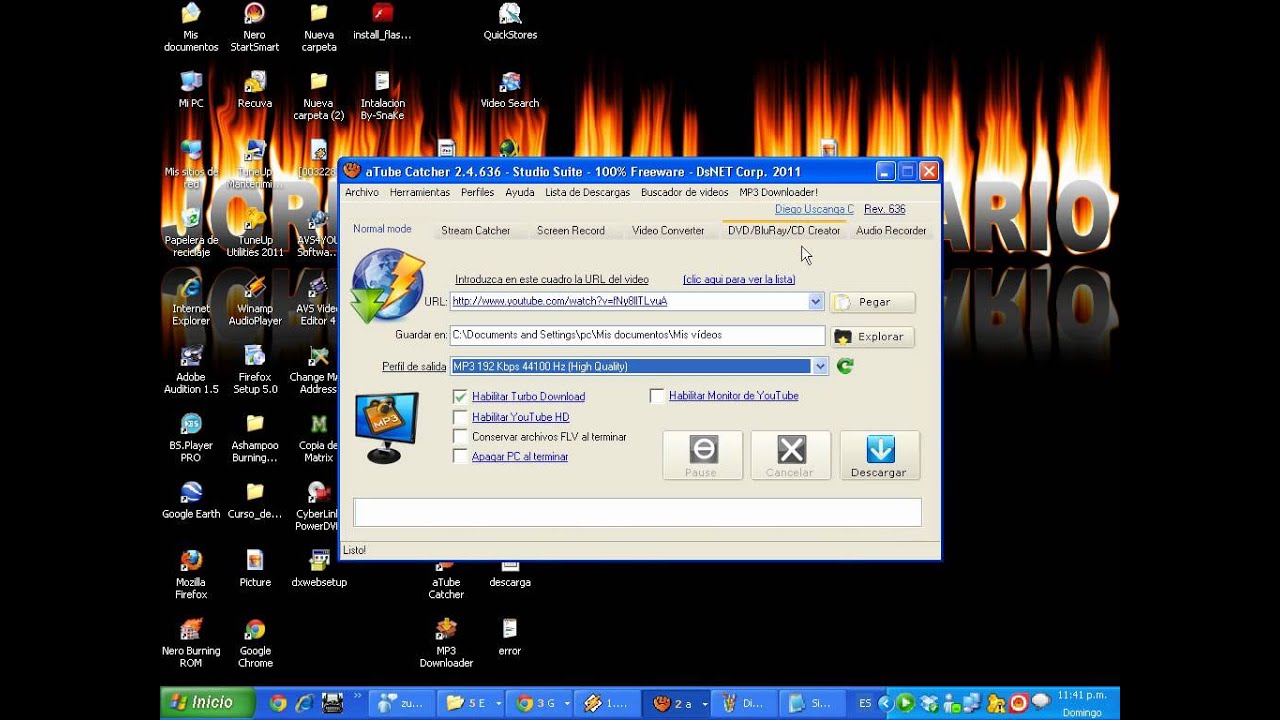The image size is (1280, 720).
Task: Open Recuva desktop icon
Action: [255, 90]
